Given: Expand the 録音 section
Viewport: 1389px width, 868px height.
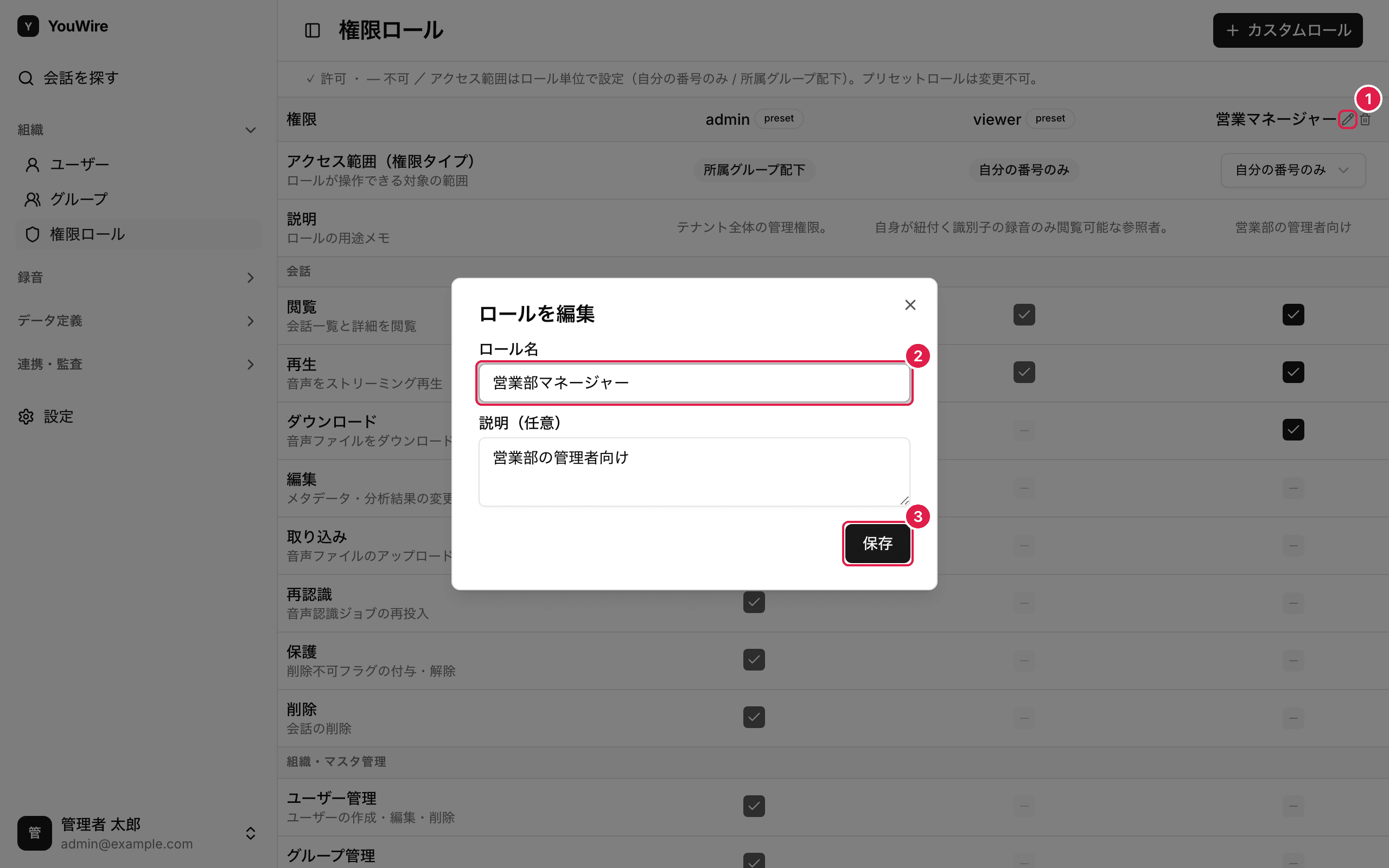Looking at the screenshot, I should click(250, 278).
